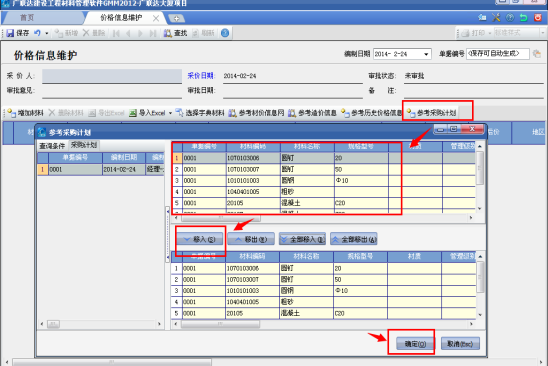Viewport: 548px width, 366px height.
Task: Click scroll-down arrow of lower table
Action: 480,315
